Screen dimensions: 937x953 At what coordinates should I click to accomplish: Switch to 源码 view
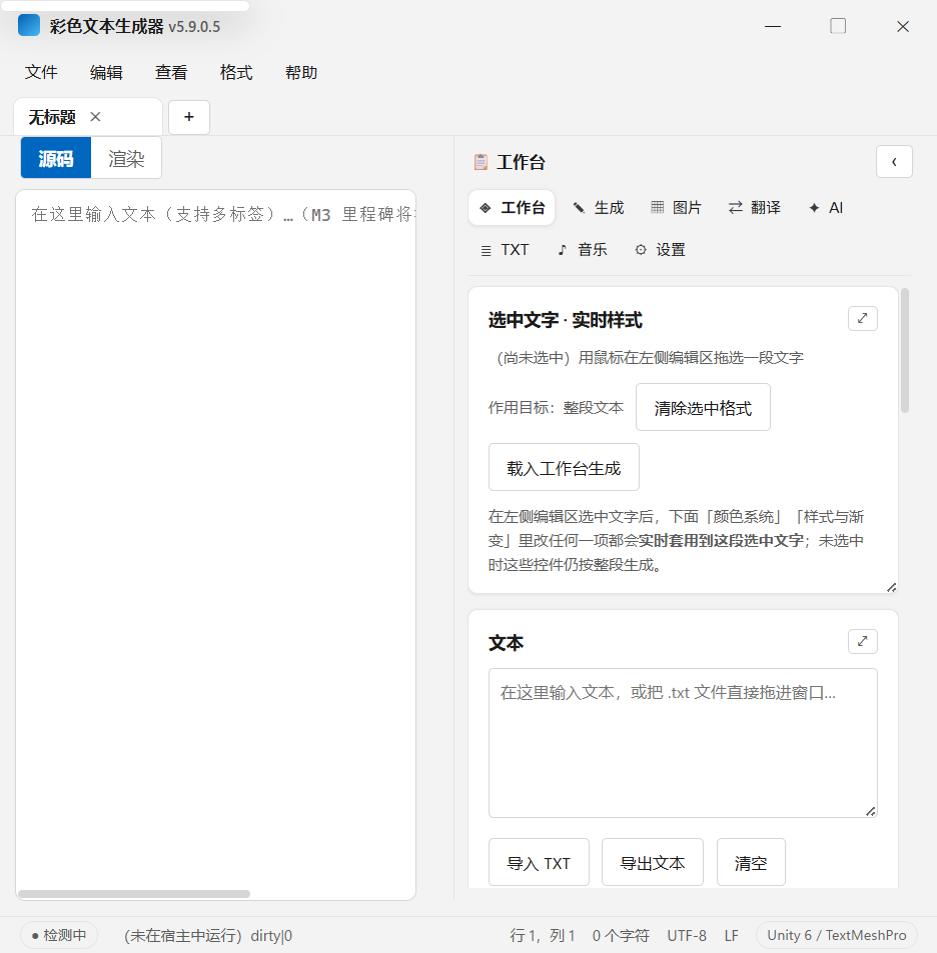56,158
